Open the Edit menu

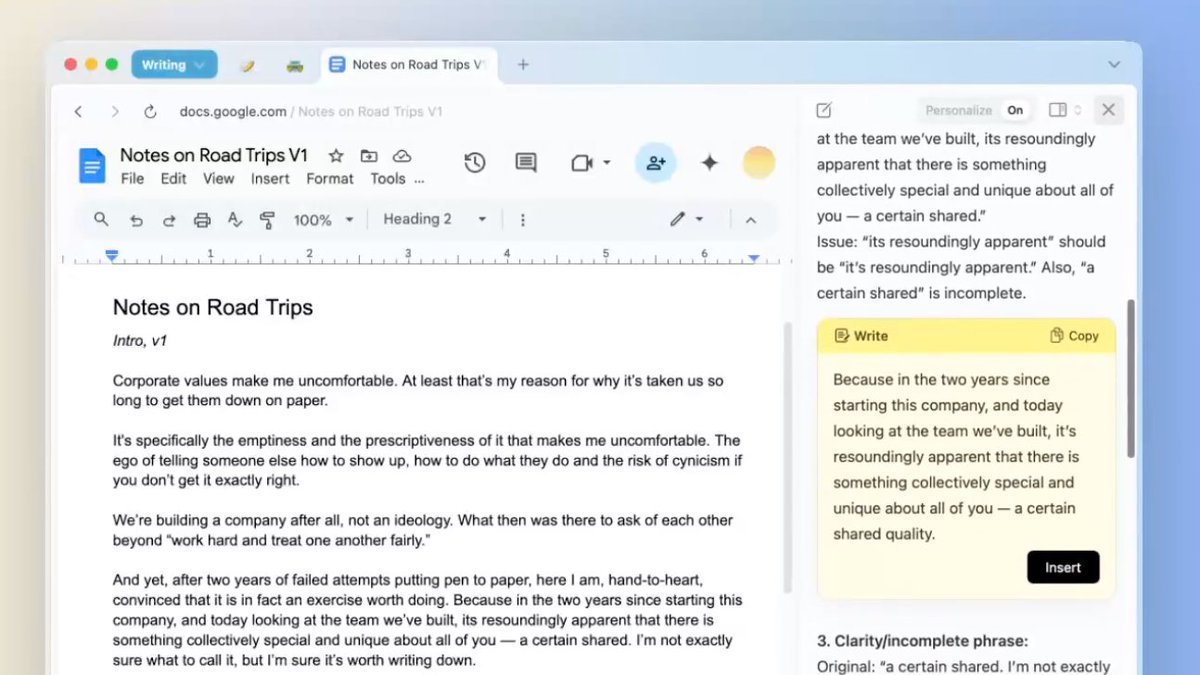pyautogui.click(x=174, y=179)
